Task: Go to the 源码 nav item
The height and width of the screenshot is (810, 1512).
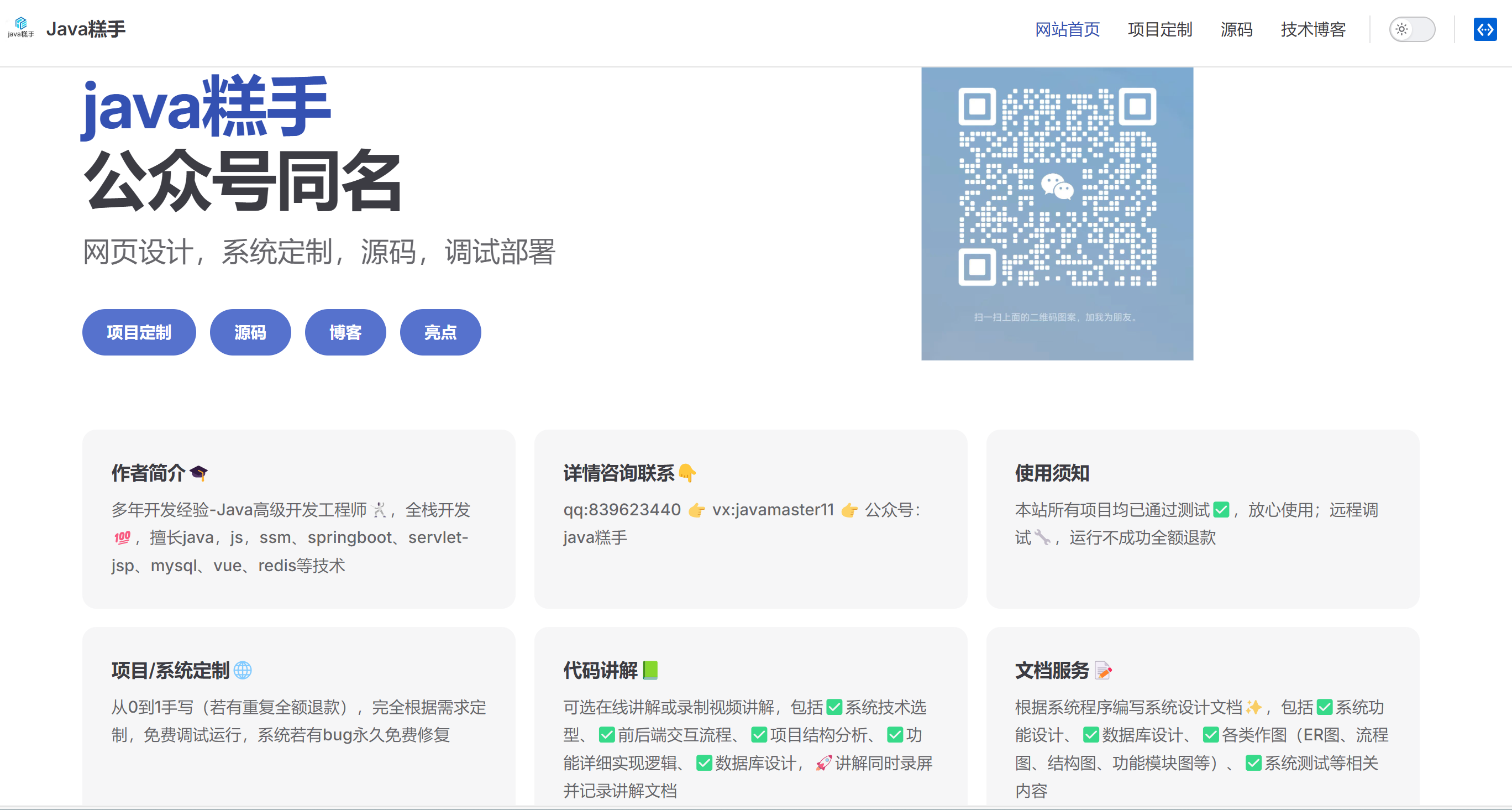Action: click(1236, 29)
